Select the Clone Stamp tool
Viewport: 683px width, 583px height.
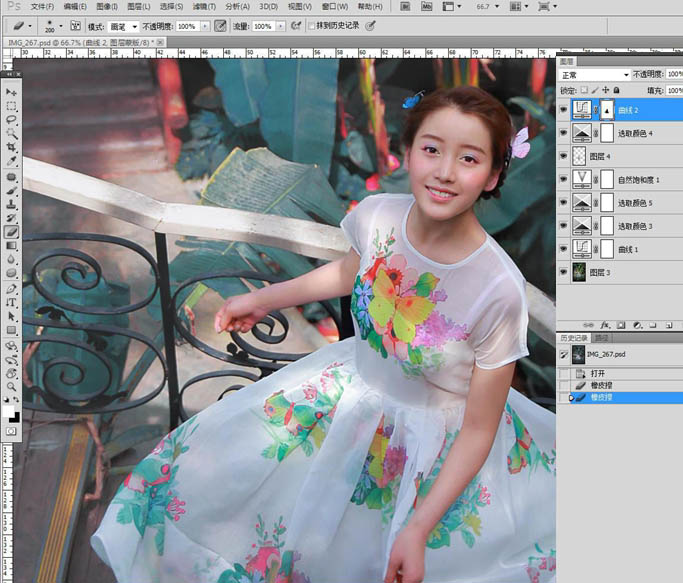(11, 204)
